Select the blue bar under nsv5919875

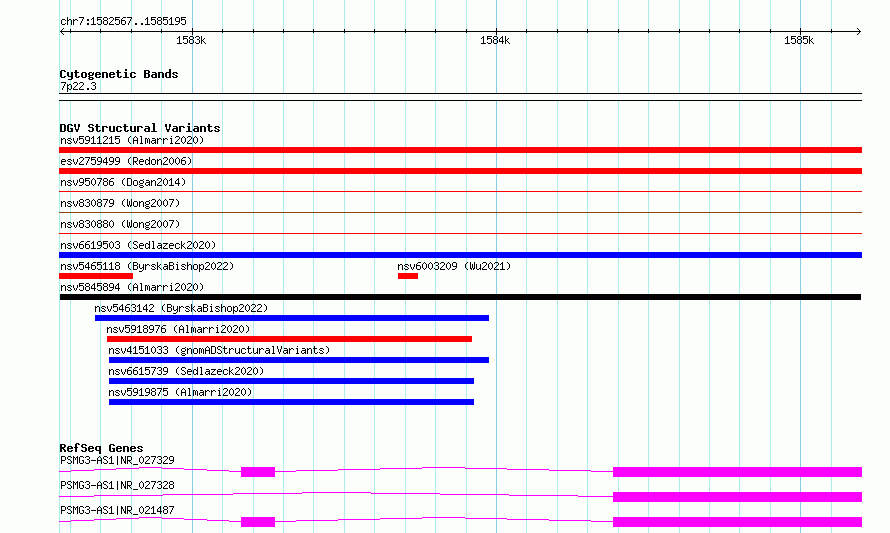tap(291, 402)
